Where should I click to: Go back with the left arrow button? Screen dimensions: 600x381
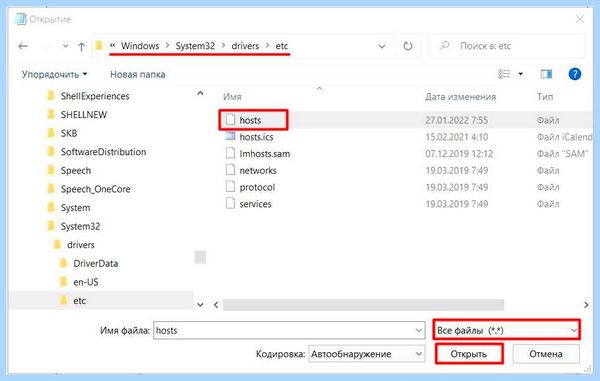tap(23, 46)
